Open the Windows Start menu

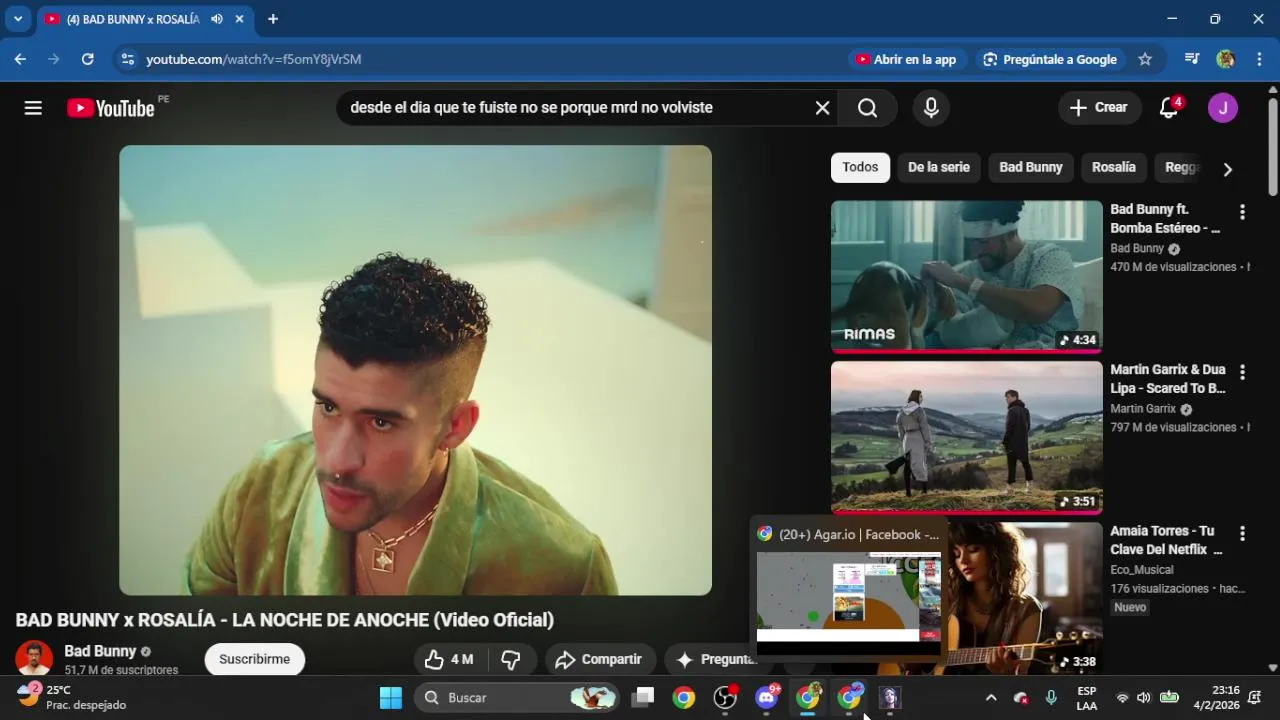click(391, 698)
